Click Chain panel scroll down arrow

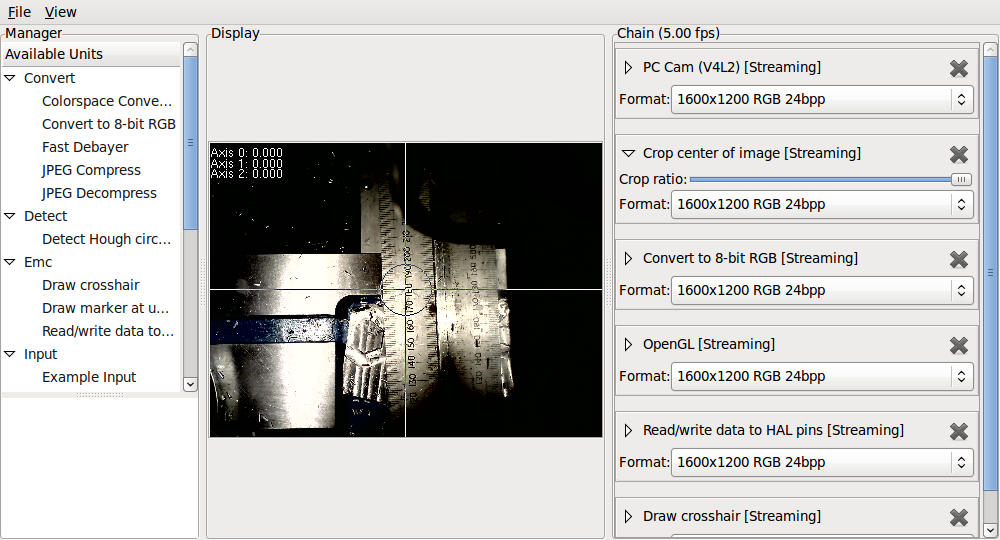click(x=990, y=530)
